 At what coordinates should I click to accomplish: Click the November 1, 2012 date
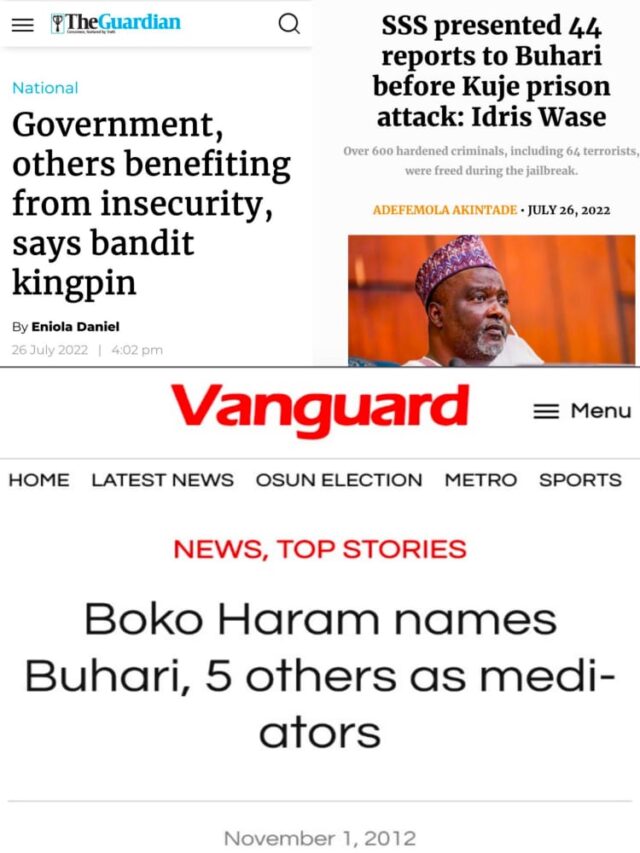click(x=320, y=838)
